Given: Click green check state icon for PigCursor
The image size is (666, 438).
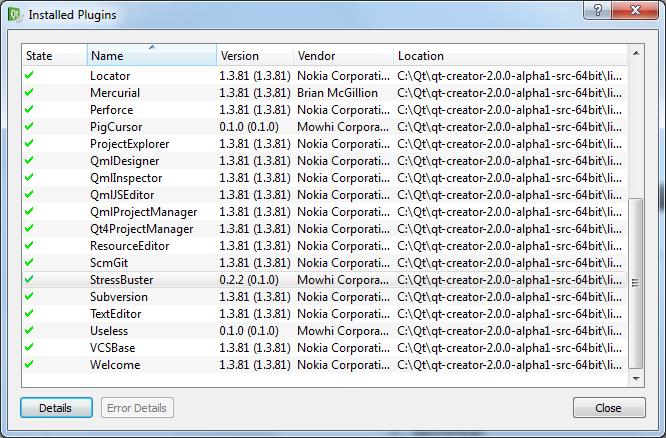Looking at the screenshot, I should [x=29, y=127].
